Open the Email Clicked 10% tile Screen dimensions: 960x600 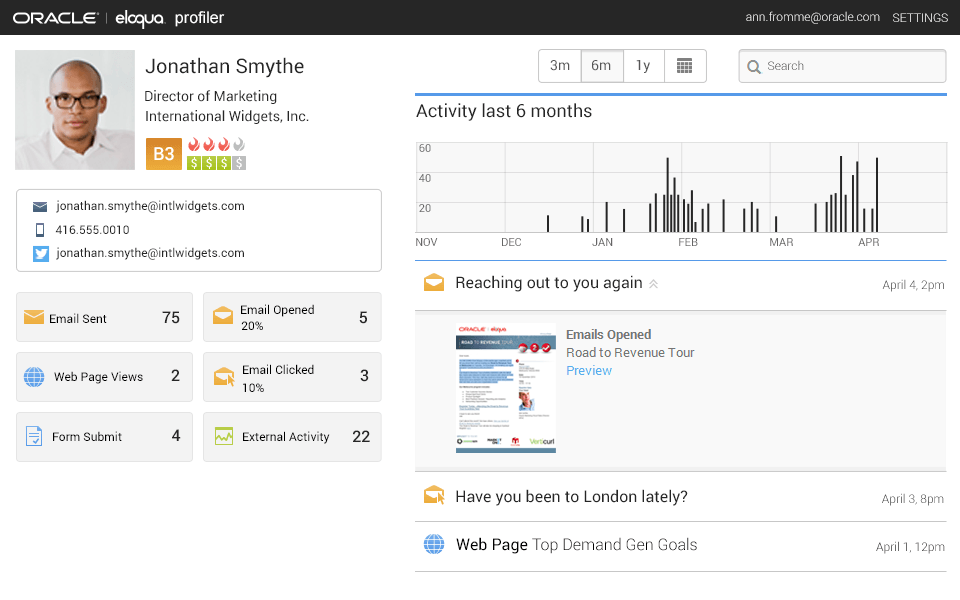pos(292,377)
